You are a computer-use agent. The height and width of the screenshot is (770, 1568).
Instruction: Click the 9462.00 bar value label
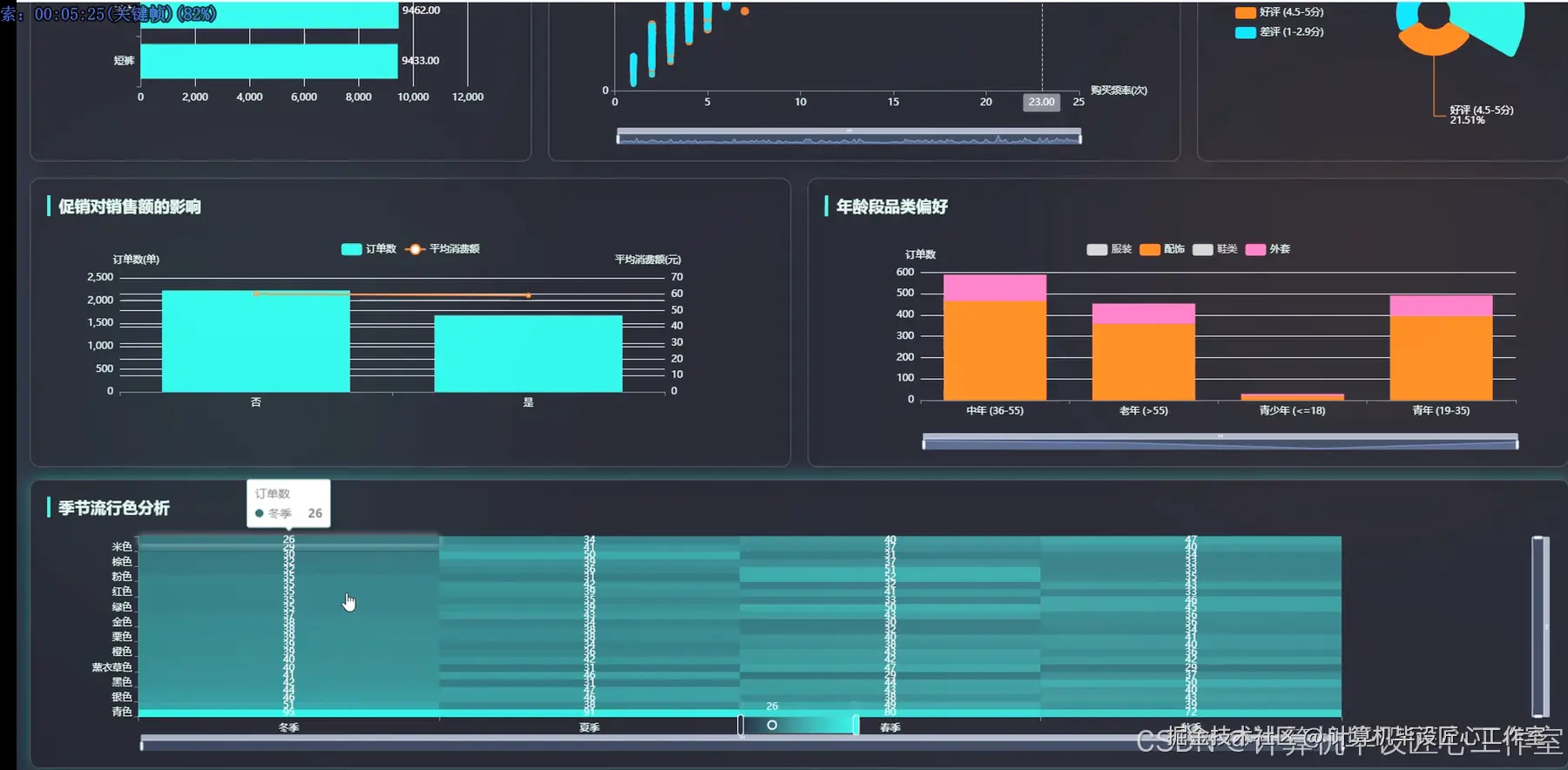[x=421, y=10]
